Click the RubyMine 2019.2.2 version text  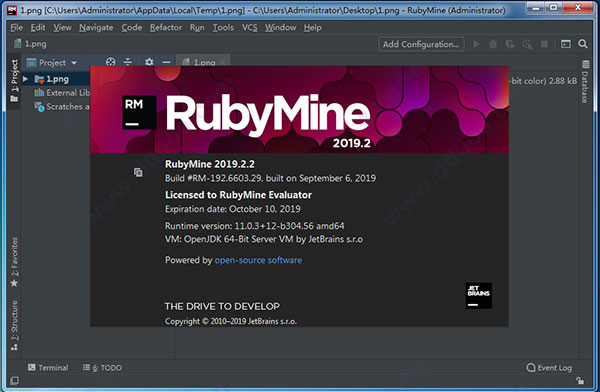coord(210,164)
